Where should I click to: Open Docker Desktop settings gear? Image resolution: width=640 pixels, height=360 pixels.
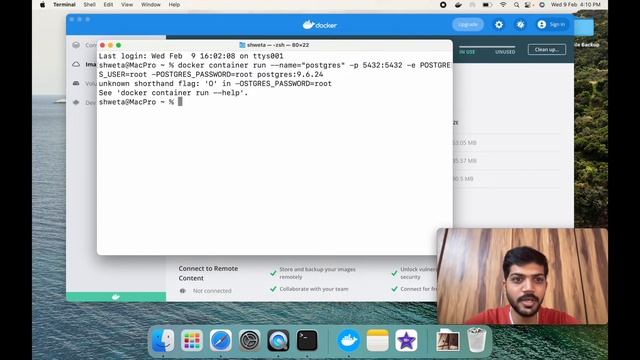[x=499, y=24]
